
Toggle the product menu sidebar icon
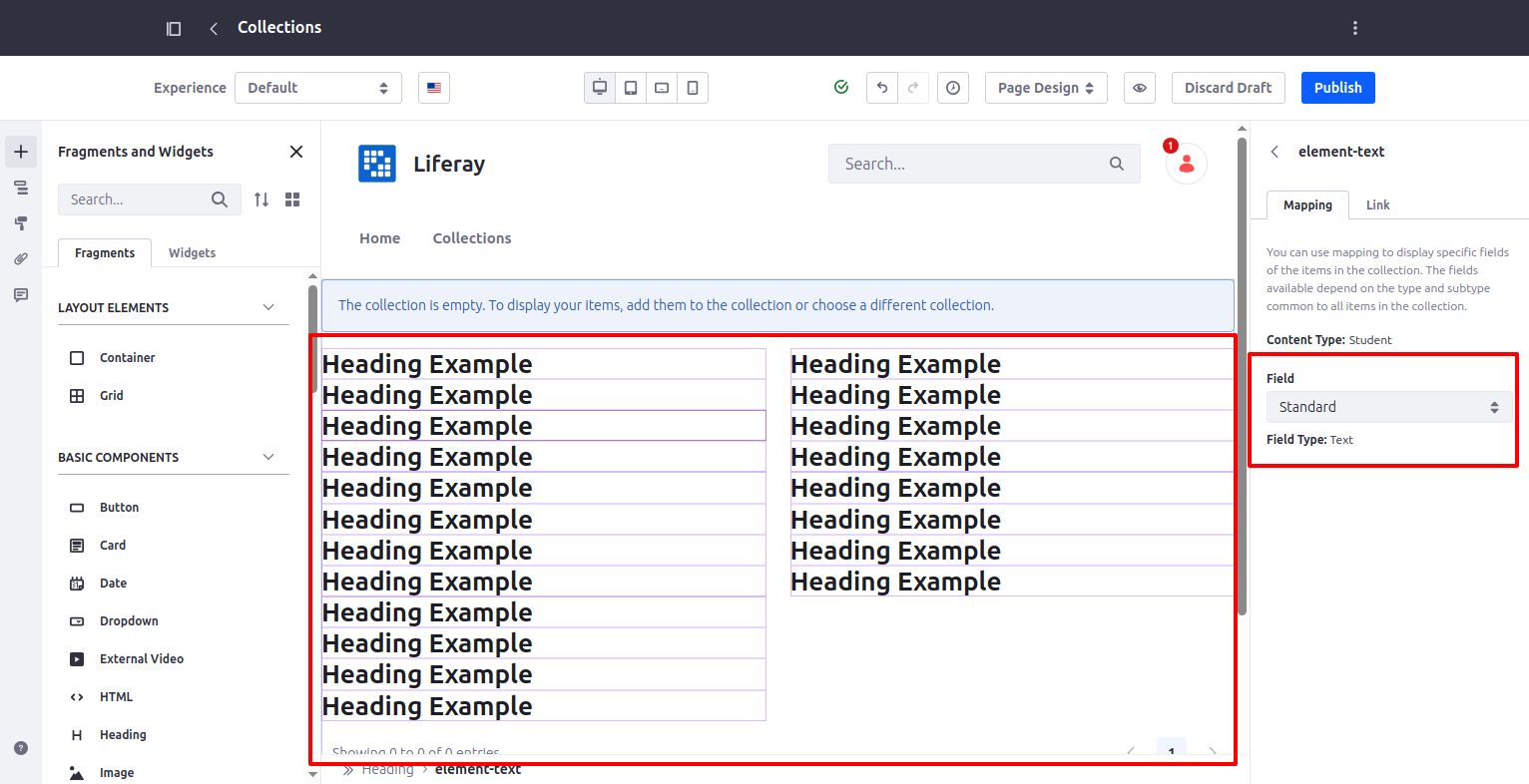[174, 28]
